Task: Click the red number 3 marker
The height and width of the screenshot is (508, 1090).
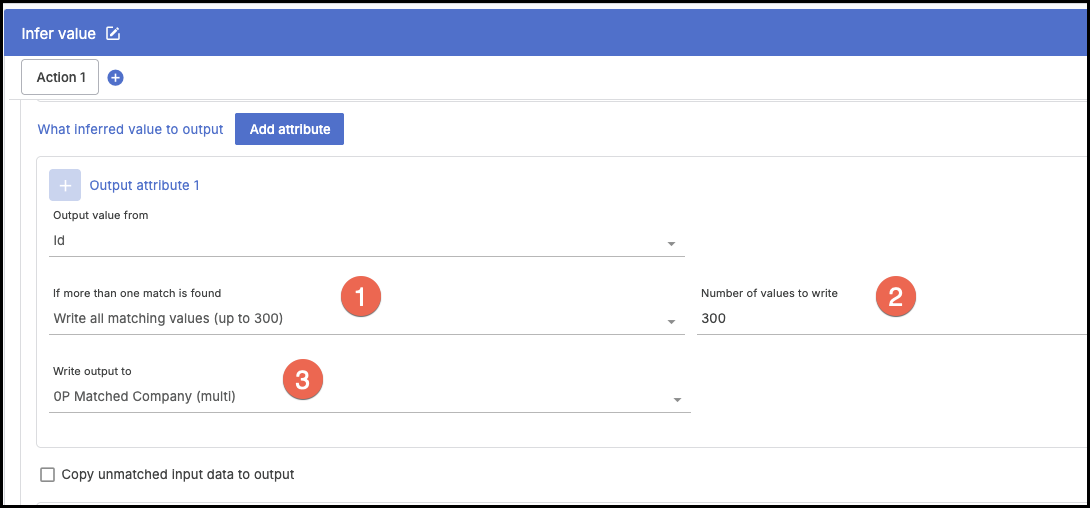Action: click(x=302, y=379)
